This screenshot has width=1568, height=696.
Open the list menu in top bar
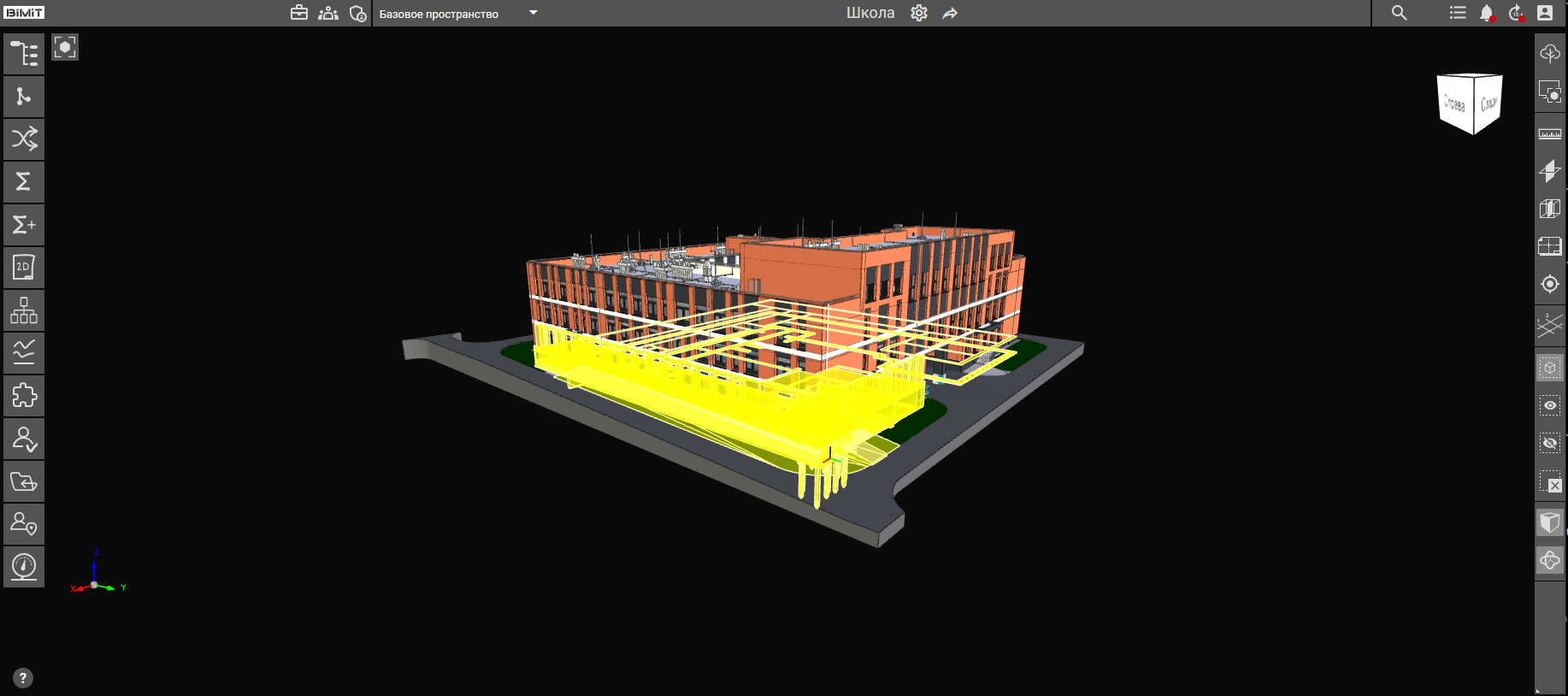(x=1458, y=13)
